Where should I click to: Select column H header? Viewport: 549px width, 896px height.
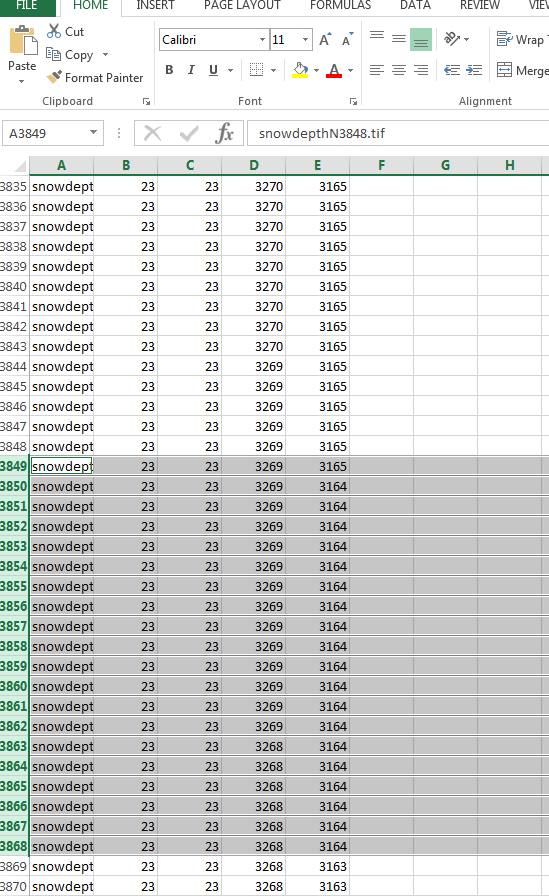pos(510,165)
